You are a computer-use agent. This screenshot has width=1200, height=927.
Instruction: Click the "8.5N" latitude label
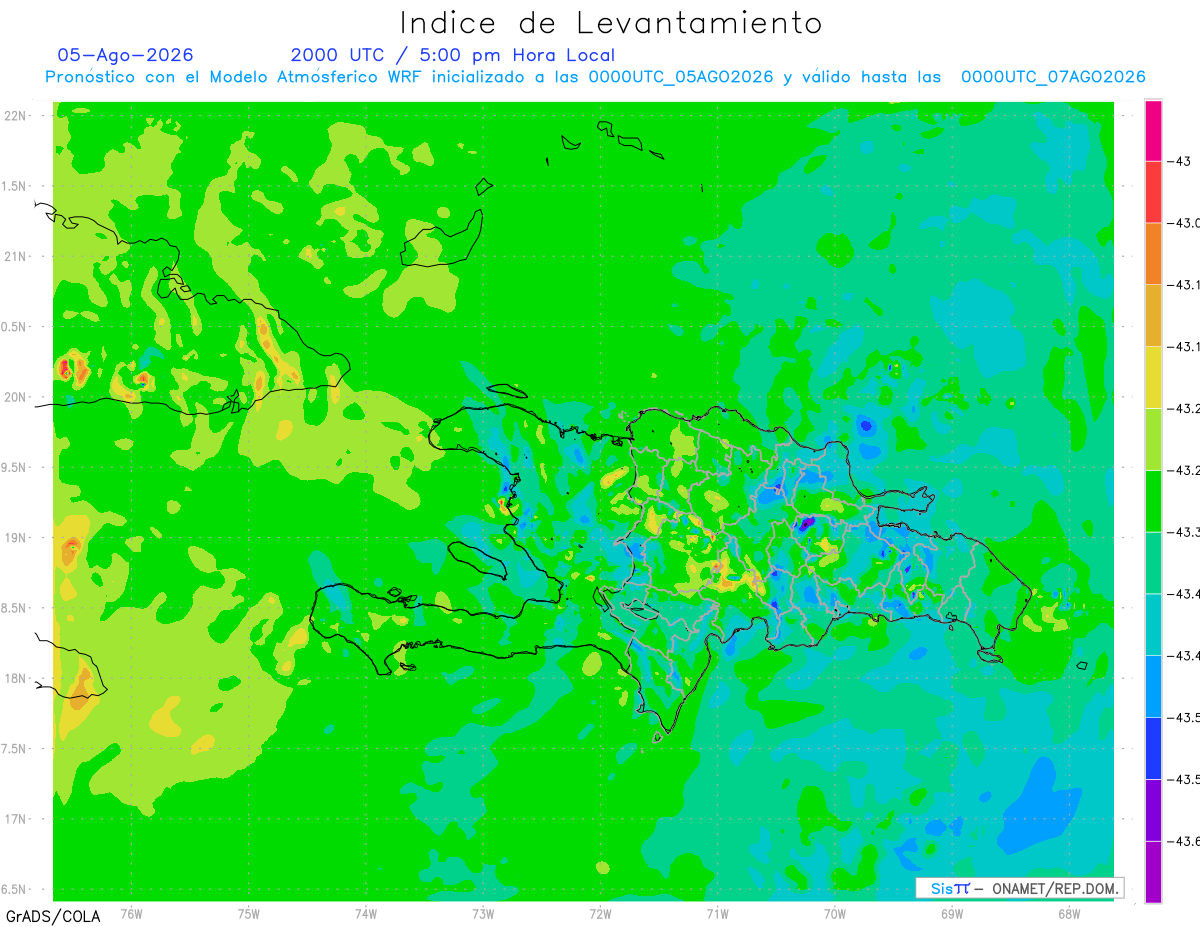[15, 608]
